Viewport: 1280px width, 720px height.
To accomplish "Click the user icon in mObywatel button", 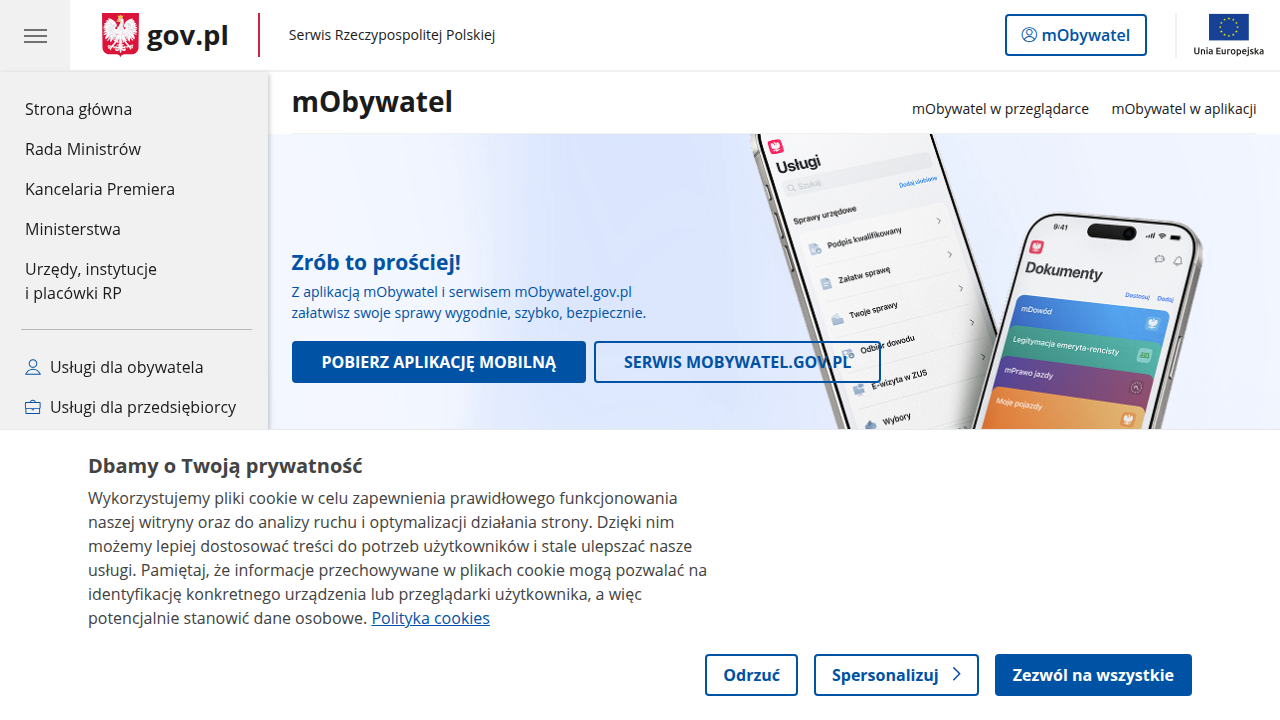I will tap(1029, 35).
